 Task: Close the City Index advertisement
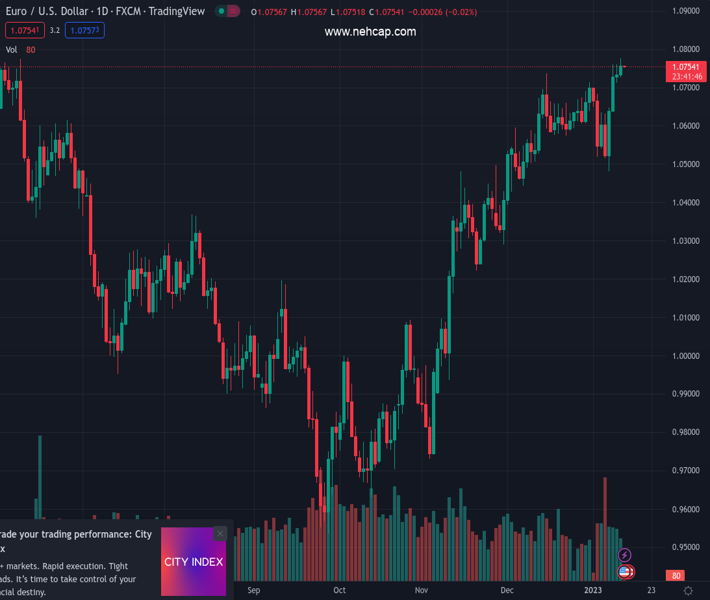[x=220, y=534]
